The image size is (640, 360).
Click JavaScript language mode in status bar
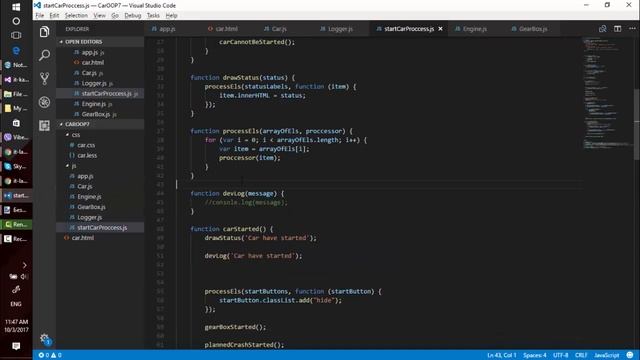607,355
